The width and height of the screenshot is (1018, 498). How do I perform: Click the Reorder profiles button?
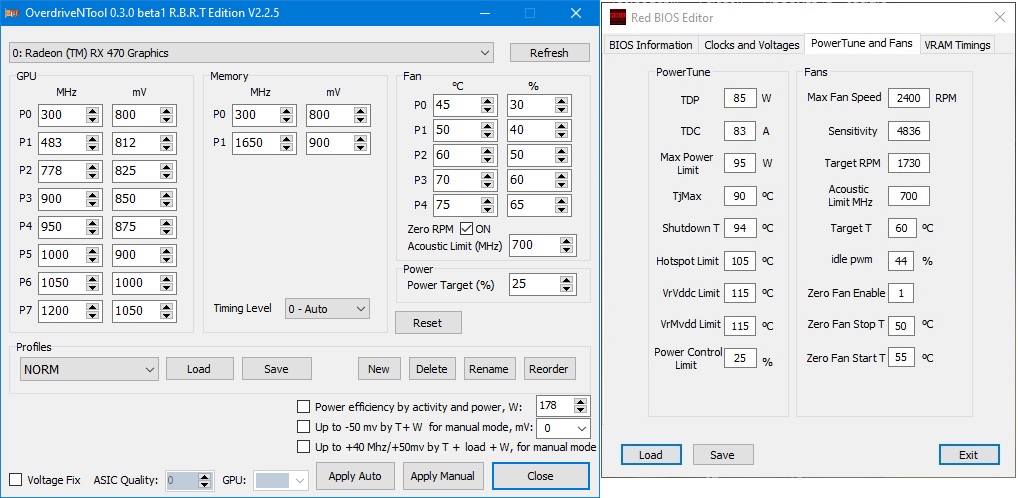549,369
